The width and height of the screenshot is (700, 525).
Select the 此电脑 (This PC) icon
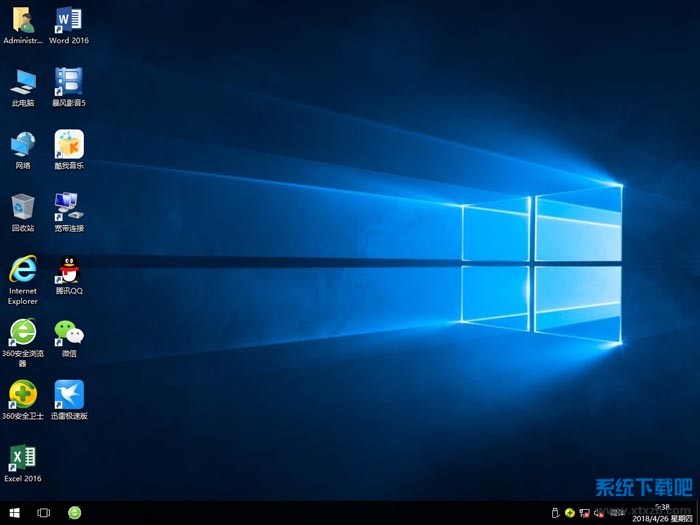[x=22, y=82]
